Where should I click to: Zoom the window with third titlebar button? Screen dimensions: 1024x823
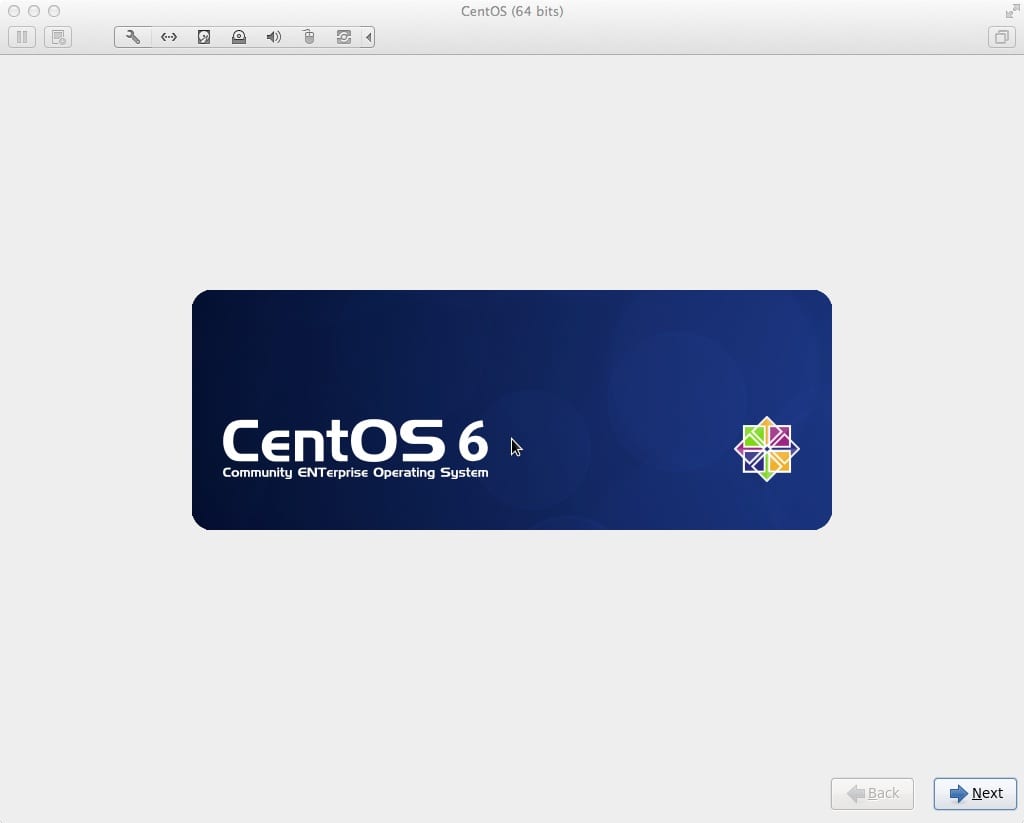click(x=54, y=11)
